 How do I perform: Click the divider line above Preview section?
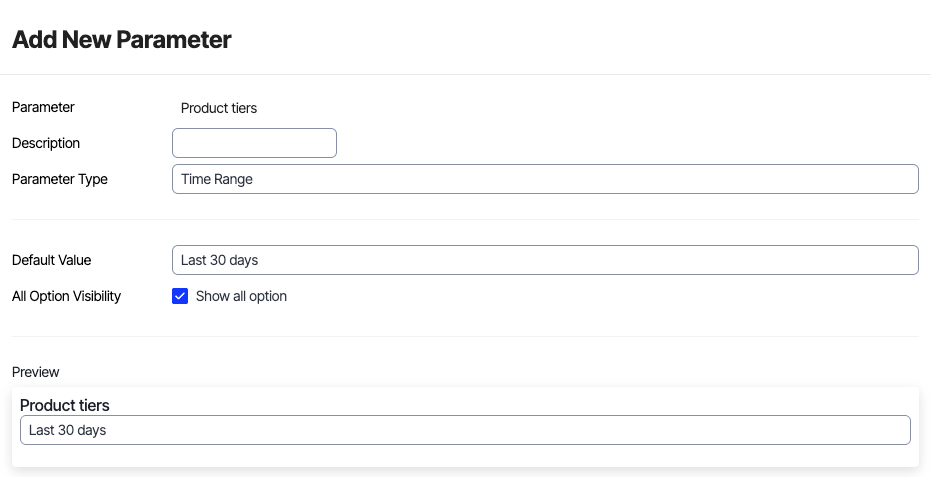click(x=465, y=336)
